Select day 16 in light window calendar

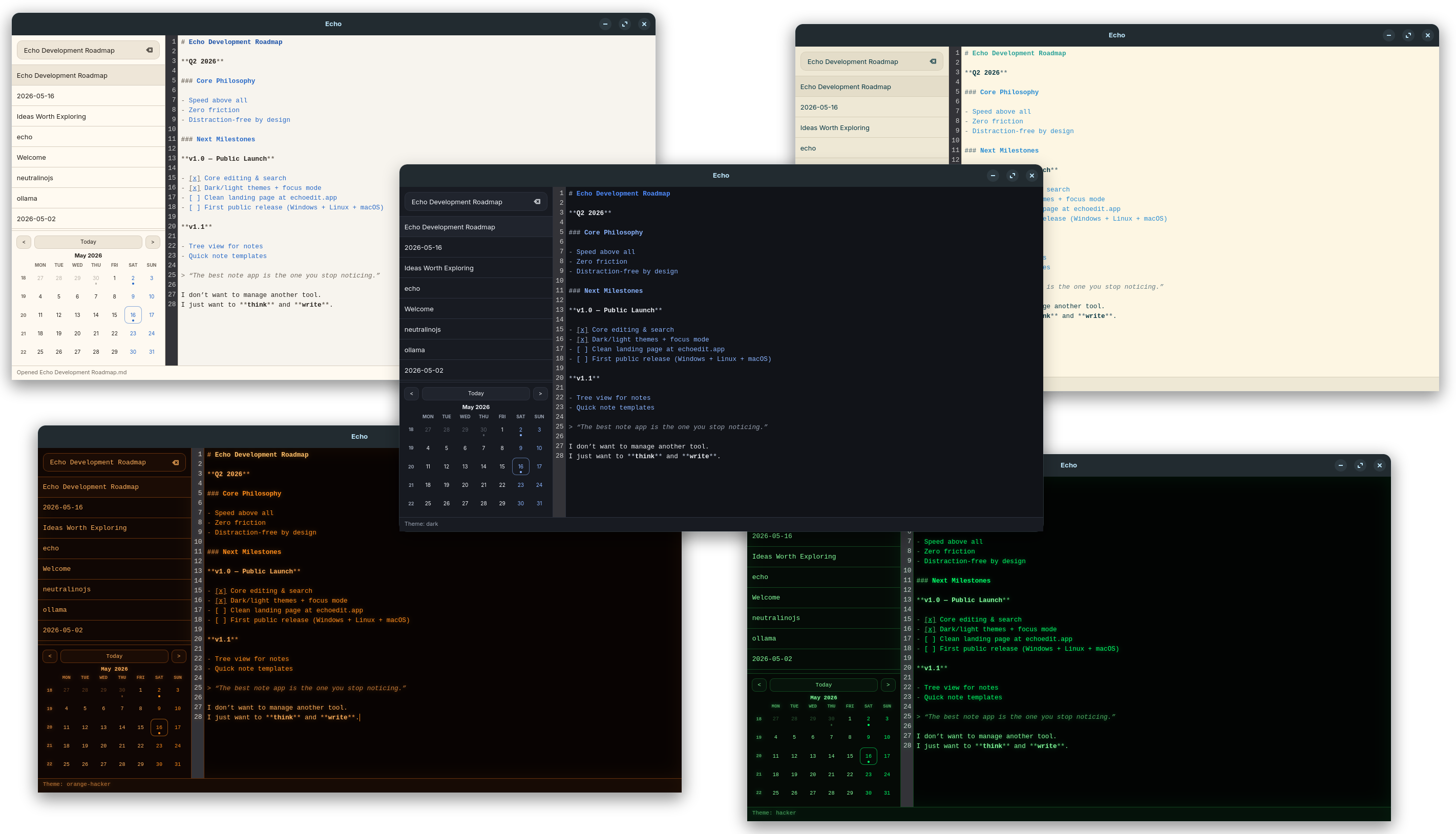point(133,315)
